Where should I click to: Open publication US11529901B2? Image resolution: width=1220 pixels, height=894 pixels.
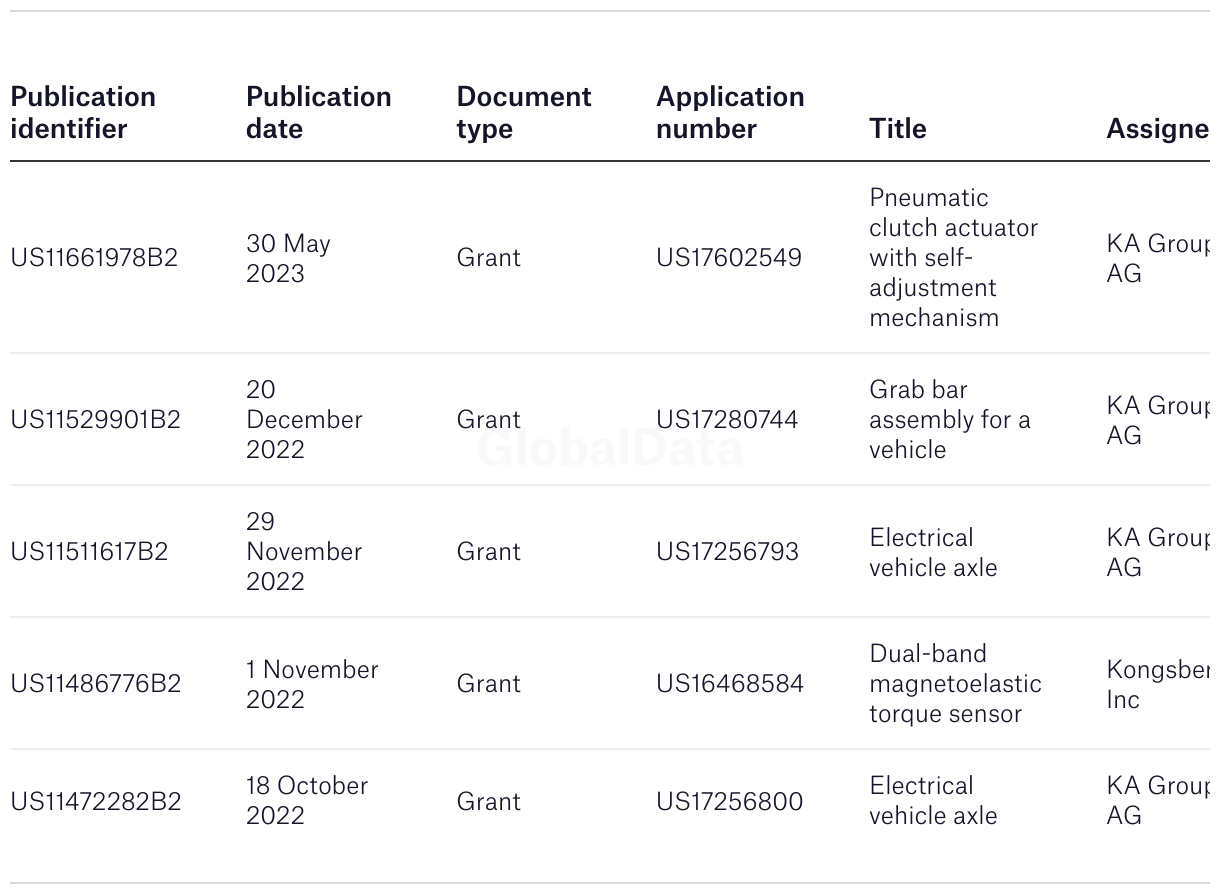click(95, 419)
